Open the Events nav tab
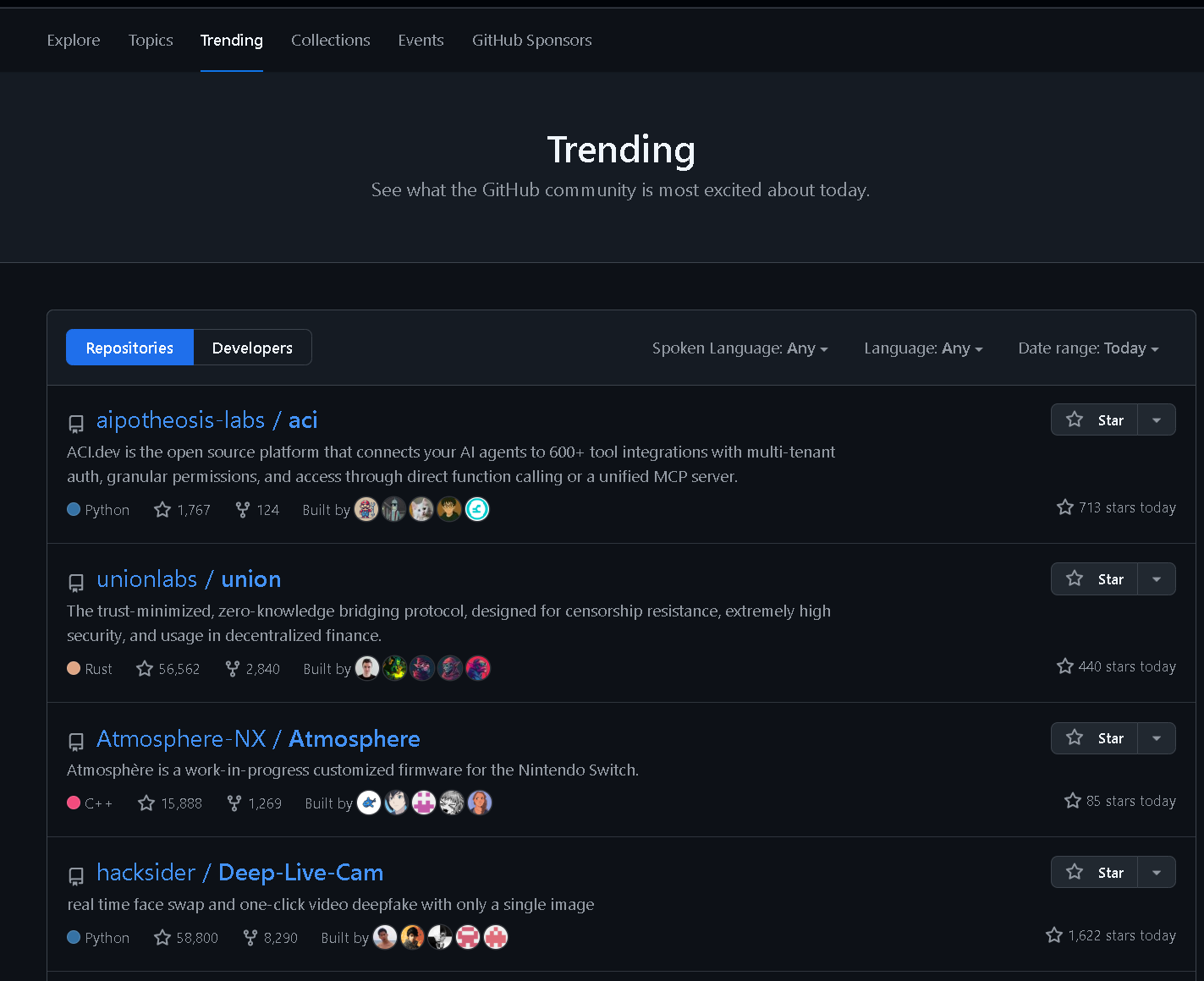Viewport: 1204px width, 981px height. click(421, 40)
